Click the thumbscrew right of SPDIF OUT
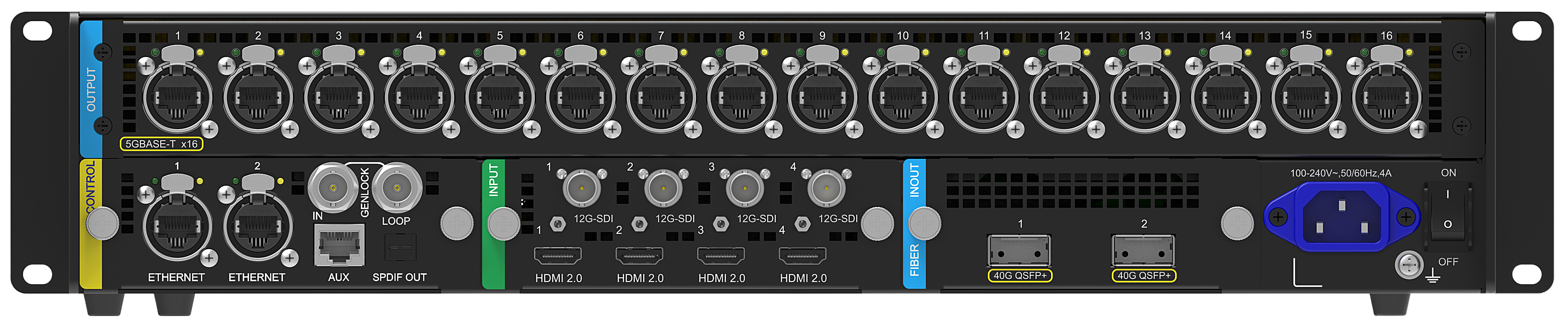This screenshot has height=324, width=1568. point(457,224)
